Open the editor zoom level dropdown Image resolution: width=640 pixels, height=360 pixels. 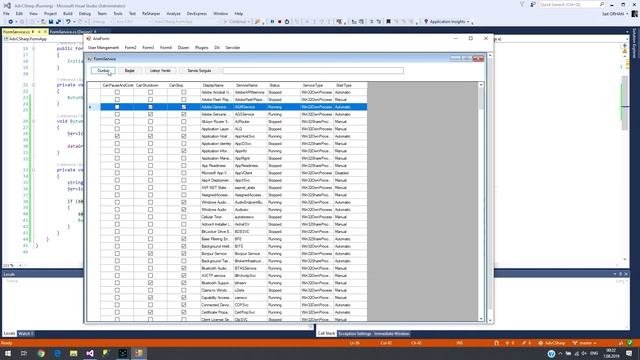pyautogui.click(x=20, y=265)
